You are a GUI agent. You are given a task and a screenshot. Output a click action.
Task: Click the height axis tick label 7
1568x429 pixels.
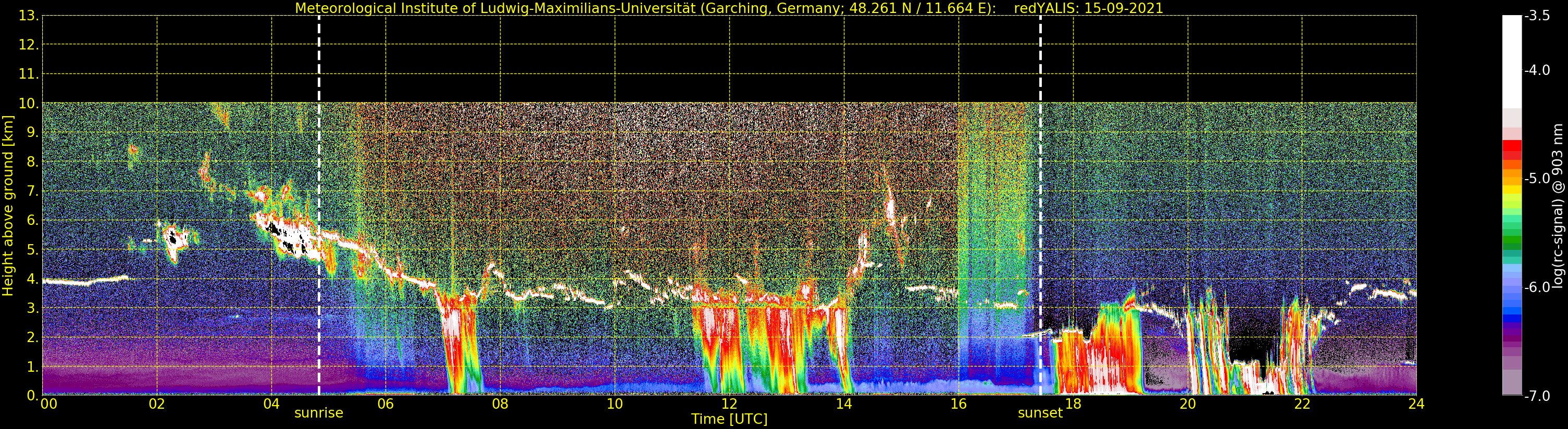(x=32, y=191)
